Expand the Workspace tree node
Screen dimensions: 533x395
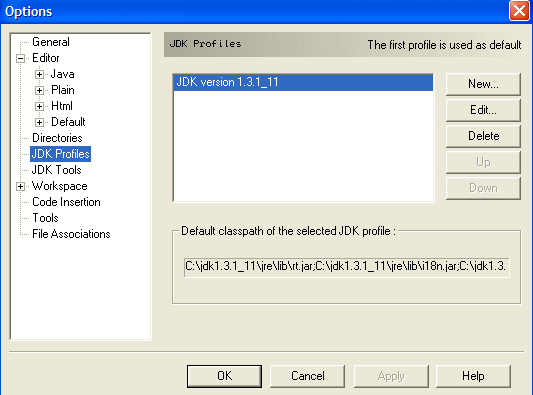point(20,186)
